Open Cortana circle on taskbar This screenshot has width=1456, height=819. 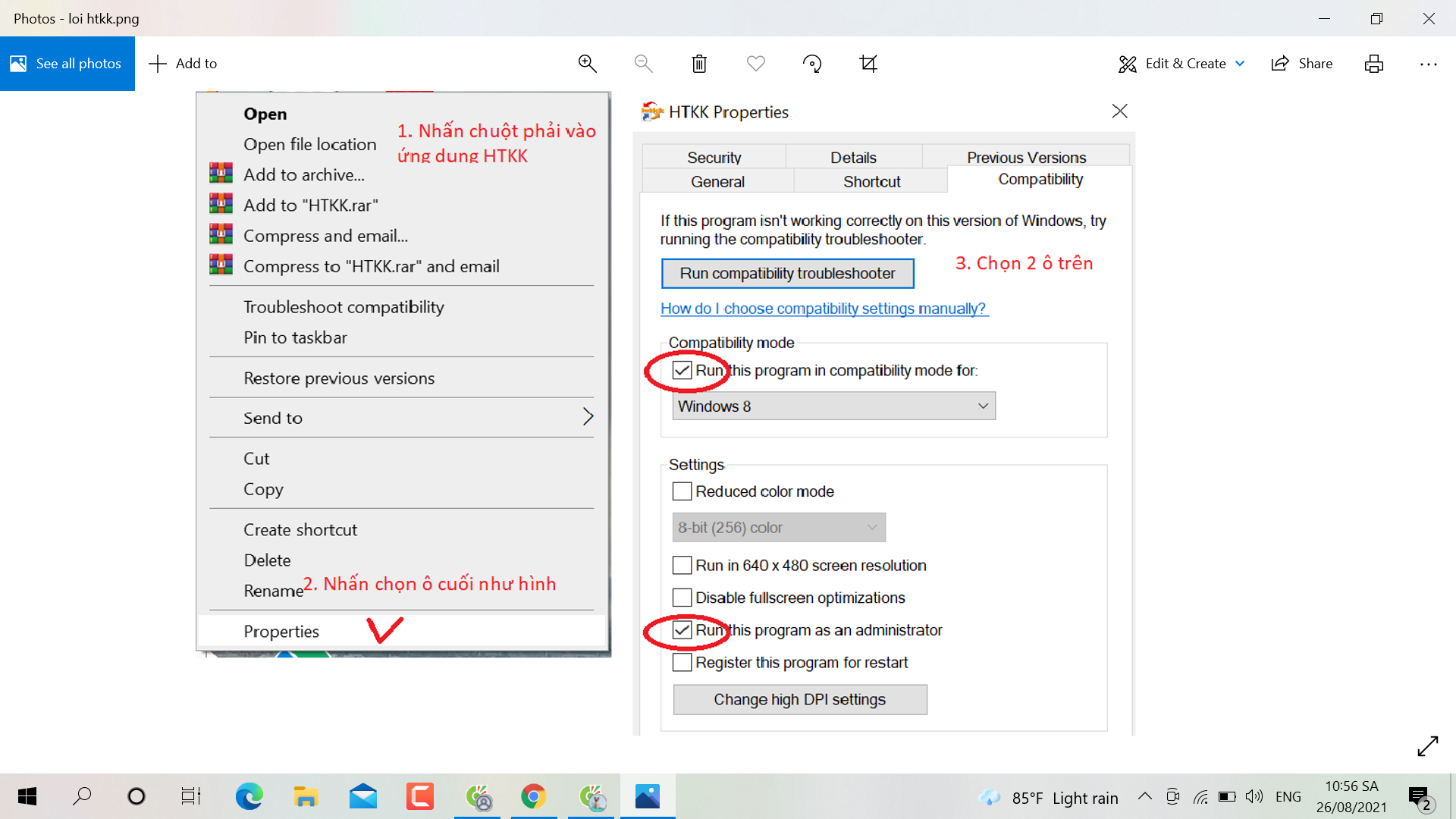(x=136, y=796)
